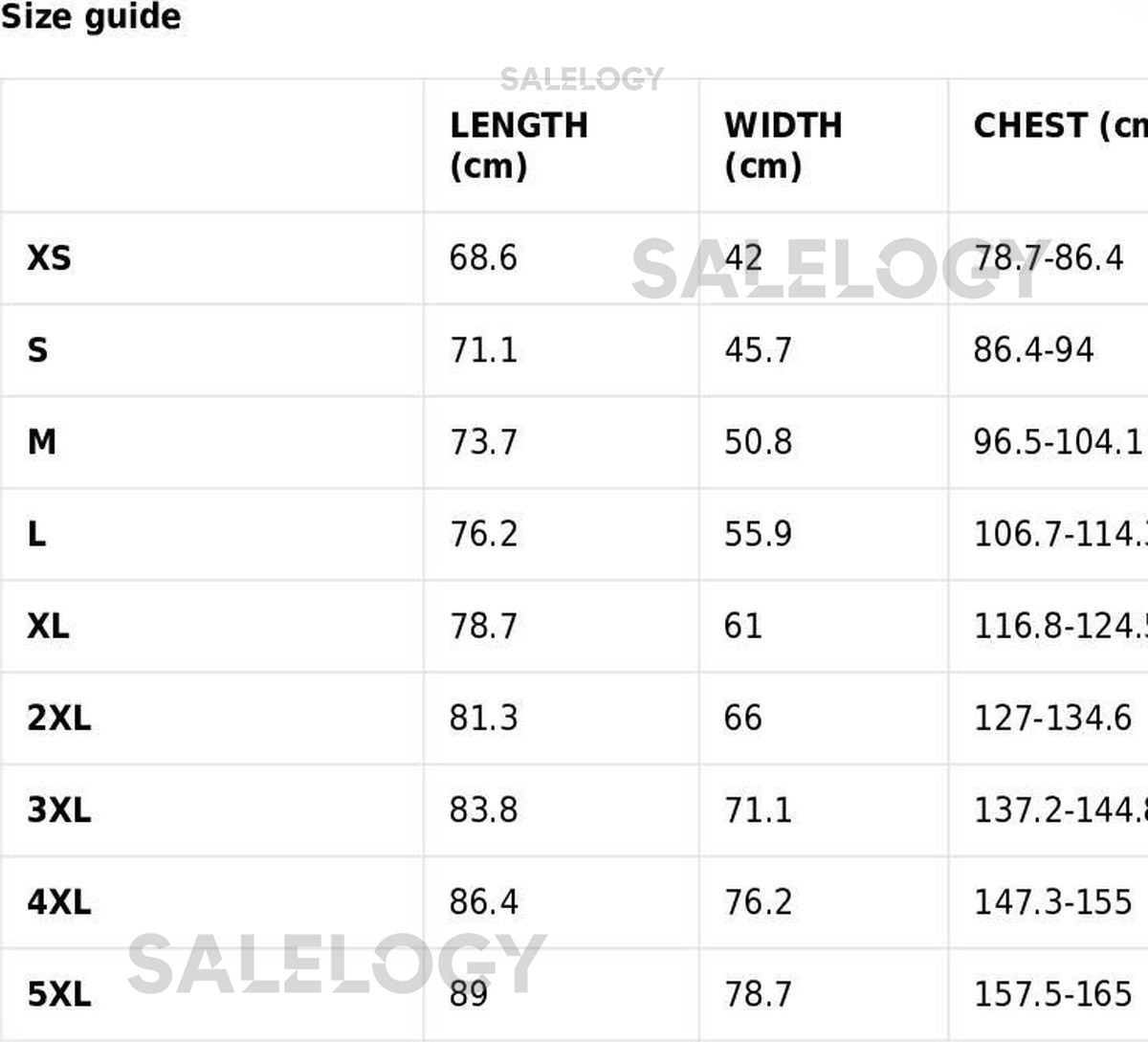Click the XS length value 68.6

pyautogui.click(x=483, y=257)
